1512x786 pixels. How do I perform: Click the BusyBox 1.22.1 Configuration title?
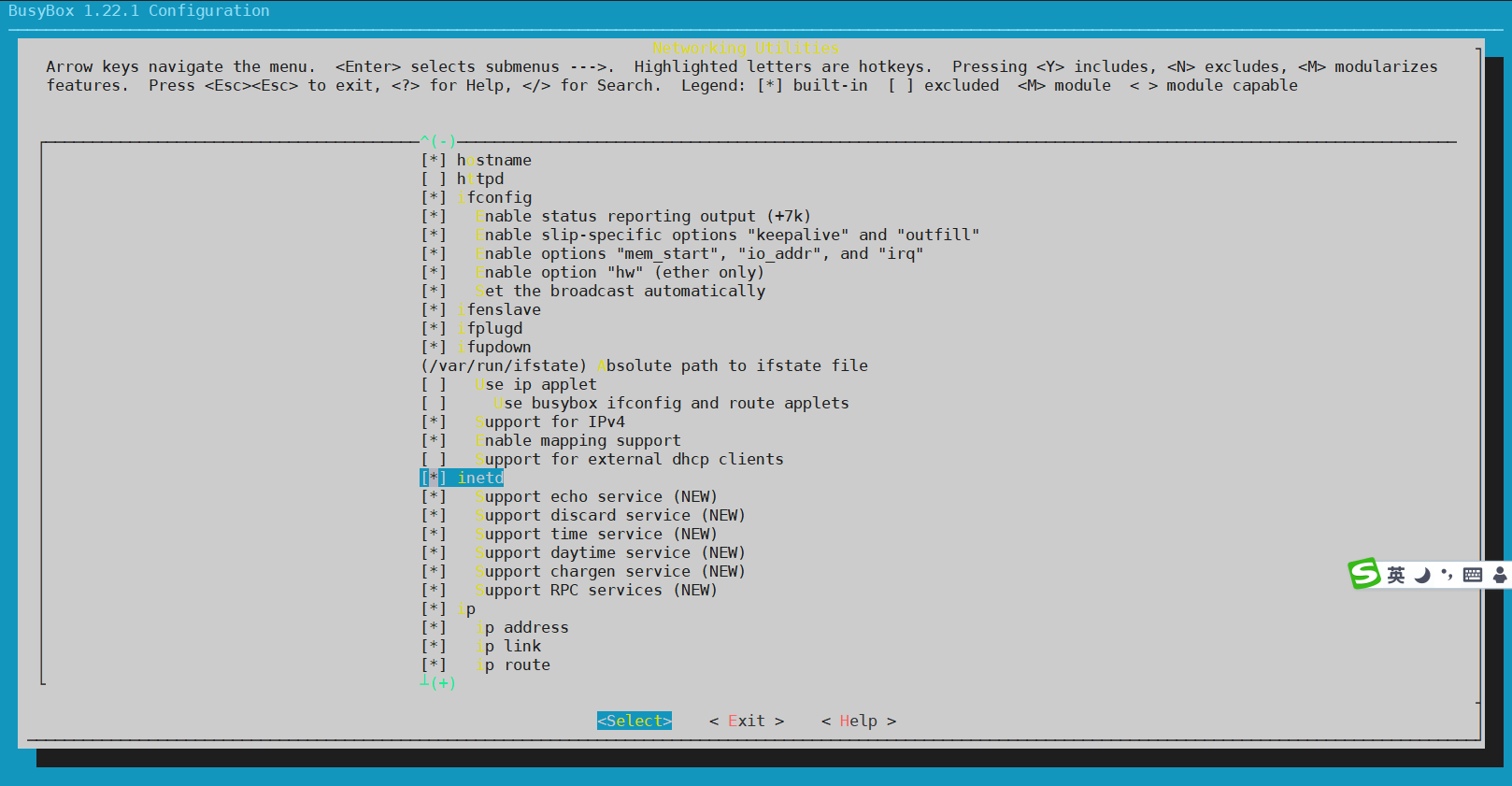139,11
